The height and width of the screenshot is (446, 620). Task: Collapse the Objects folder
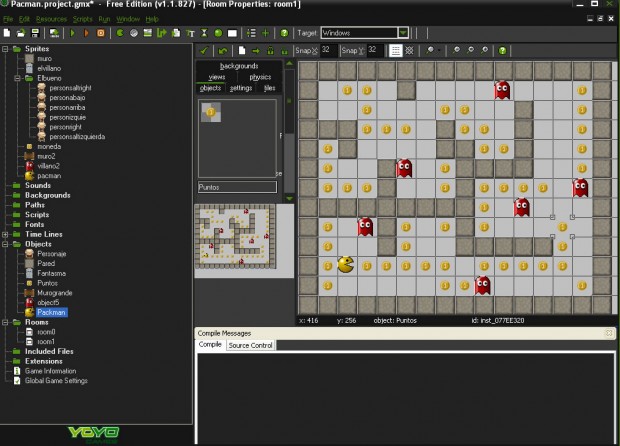pos(5,244)
